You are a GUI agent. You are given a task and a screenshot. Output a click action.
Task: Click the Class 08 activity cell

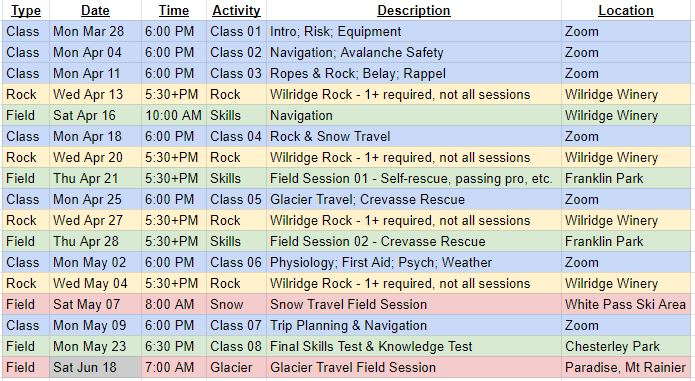tap(236, 346)
